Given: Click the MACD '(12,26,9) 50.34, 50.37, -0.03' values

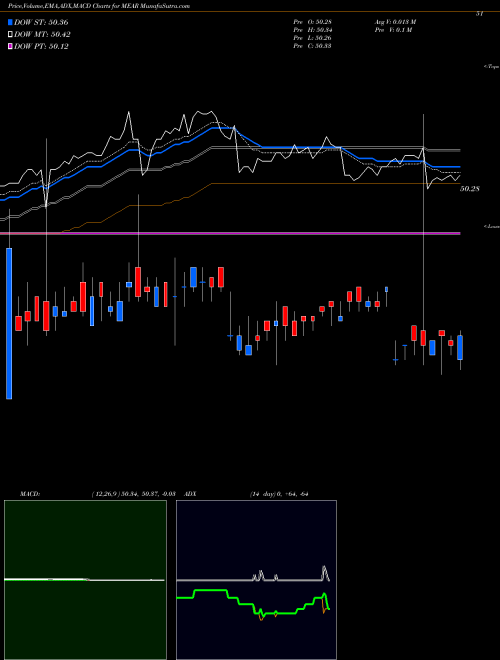Looking at the screenshot, I should click(x=133, y=494).
